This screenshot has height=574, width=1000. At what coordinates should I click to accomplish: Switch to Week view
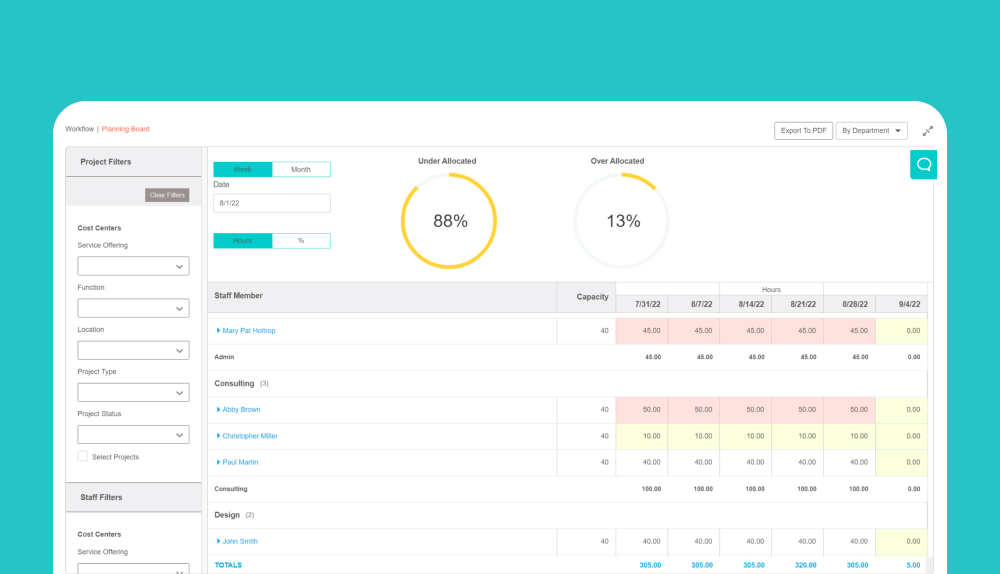click(242, 169)
